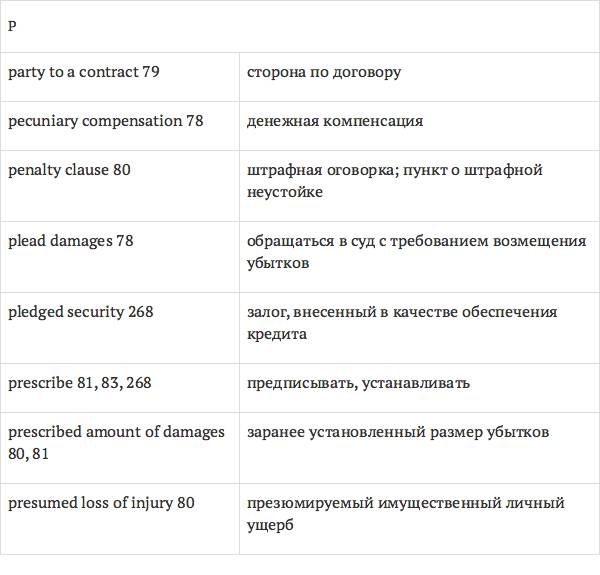Click page number 268 beside 'pledged security'

(141, 312)
